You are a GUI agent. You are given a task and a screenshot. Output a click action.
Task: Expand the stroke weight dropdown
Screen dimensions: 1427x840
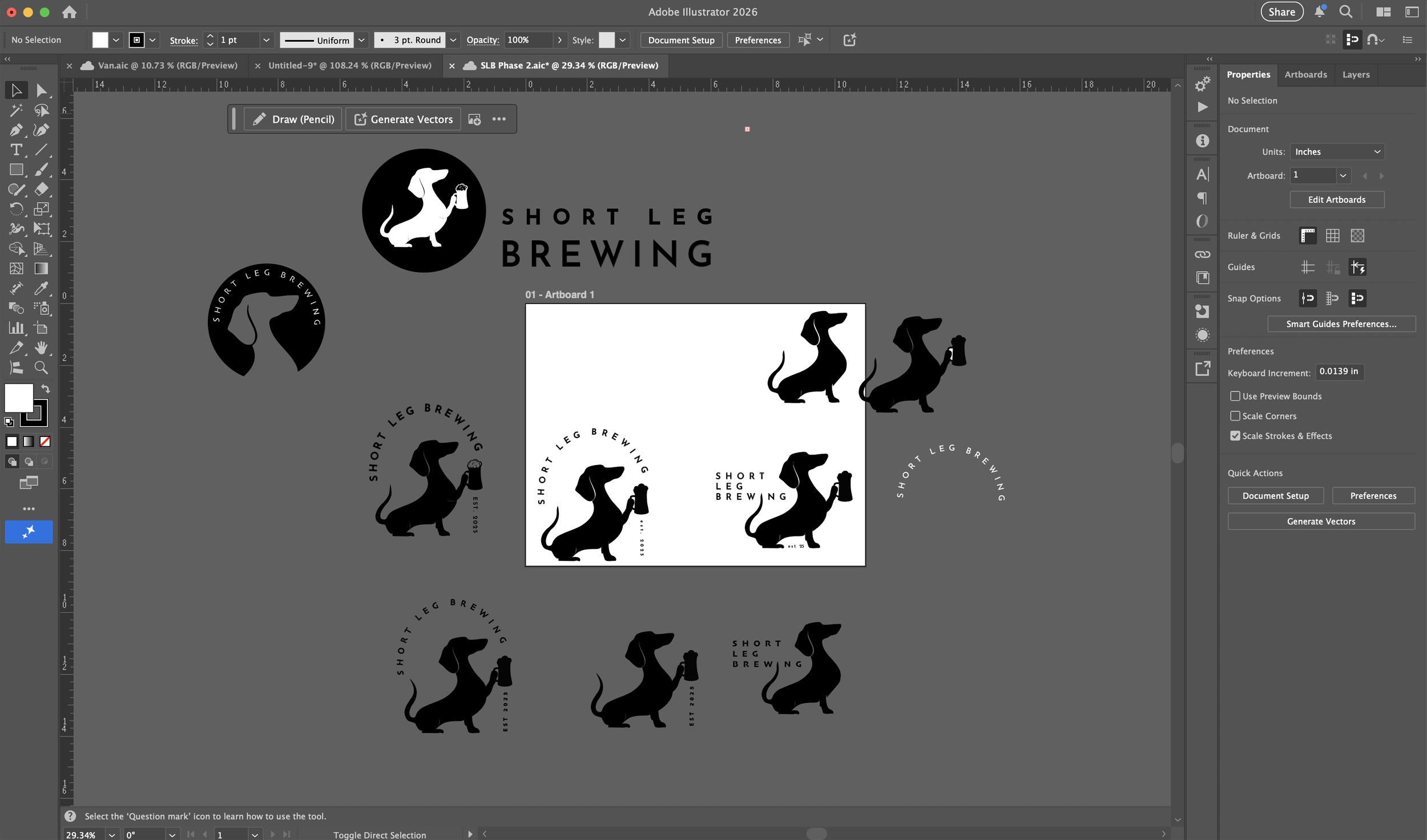pos(266,40)
